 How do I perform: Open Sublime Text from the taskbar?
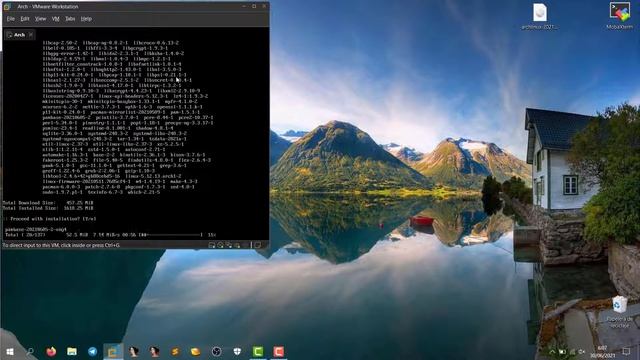tap(175, 351)
